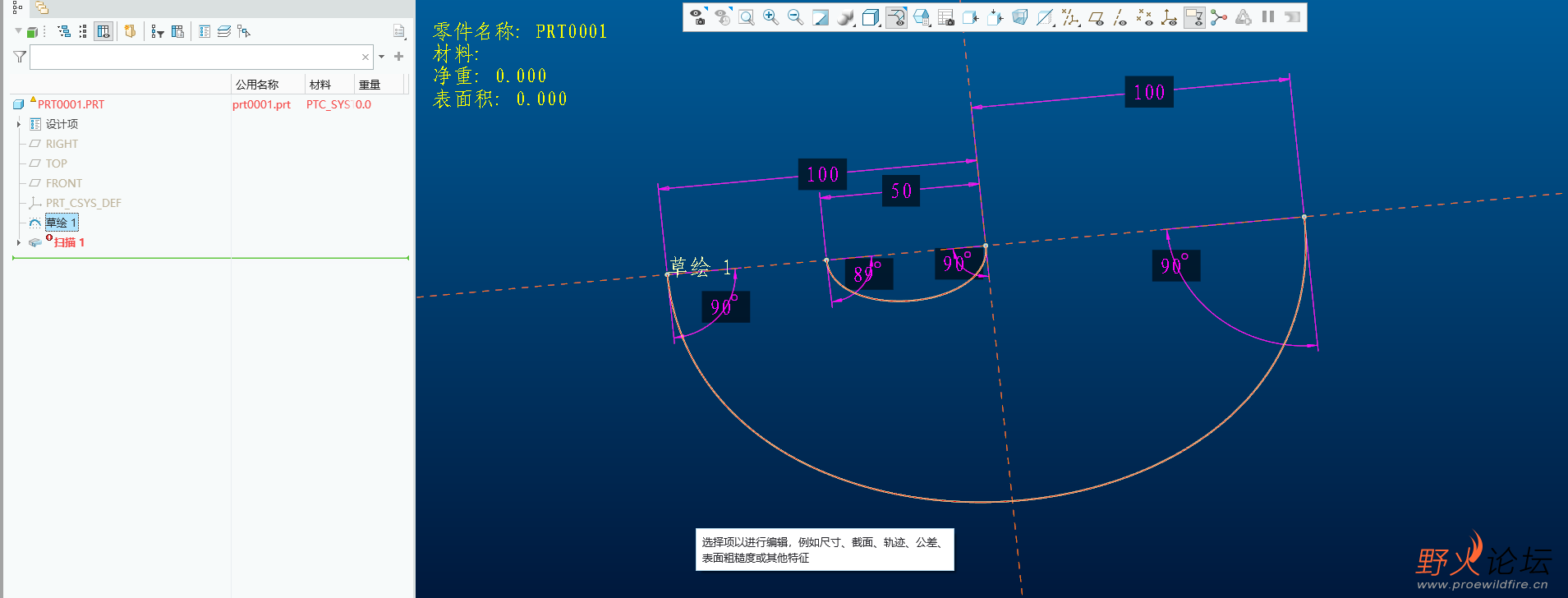Image resolution: width=1568 pixels, height=598 pixels.
Task: Open the section plane display dropdown
Action: [1045, 17]
